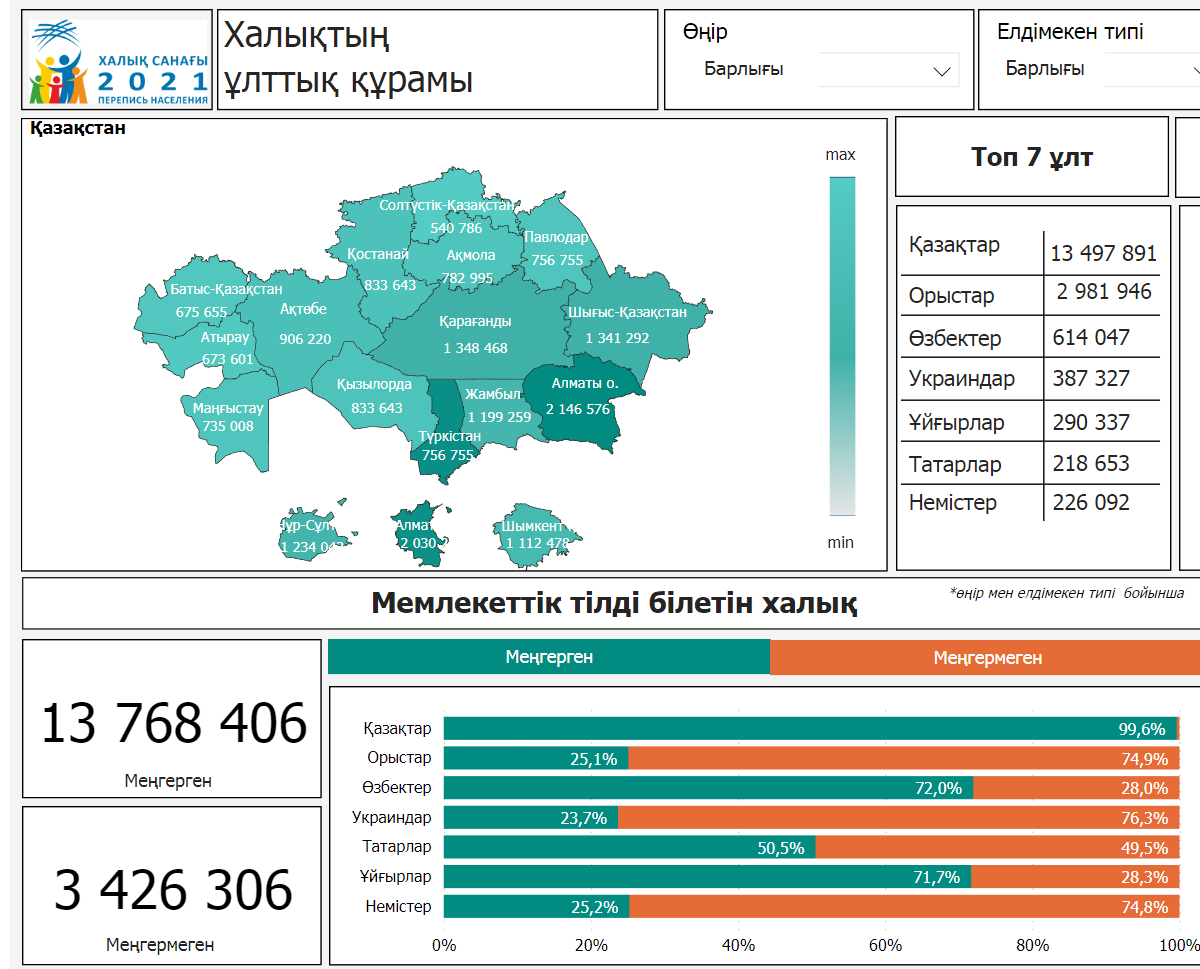Select Маңғыстау region on the map
The height and width of the screenshot is (969, 1200).
pyautogui.click(x=226, y=420)
